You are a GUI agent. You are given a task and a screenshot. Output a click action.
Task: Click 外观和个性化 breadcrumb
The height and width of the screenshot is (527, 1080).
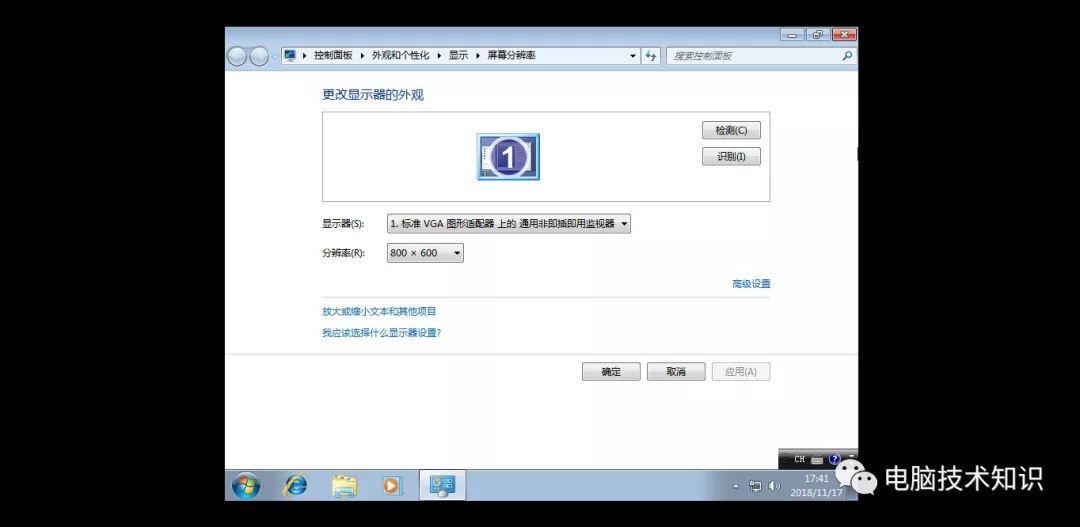point(401,56)
